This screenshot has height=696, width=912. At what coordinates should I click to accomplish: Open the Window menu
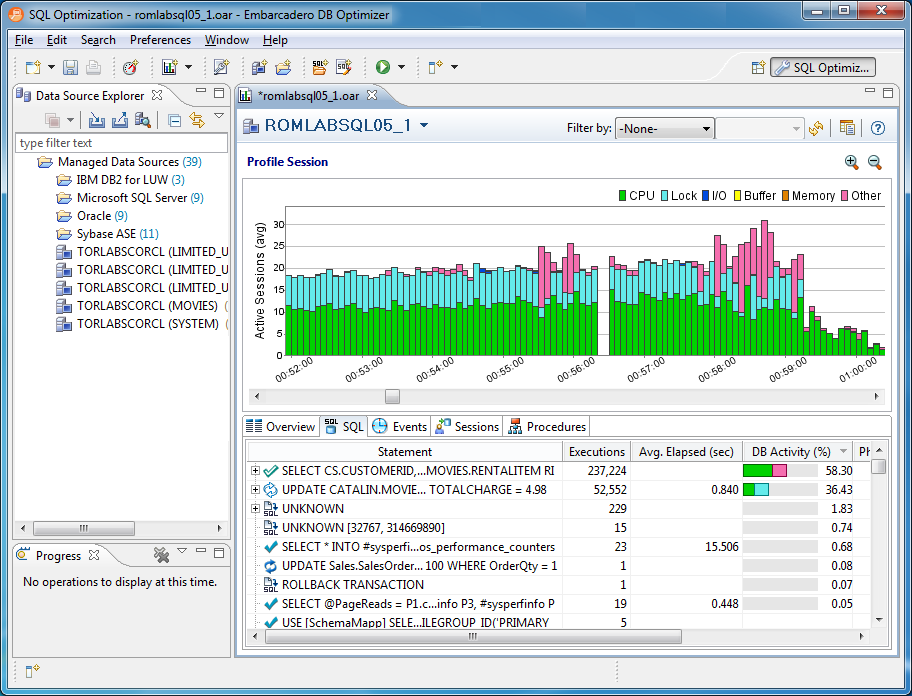point(227,40)
